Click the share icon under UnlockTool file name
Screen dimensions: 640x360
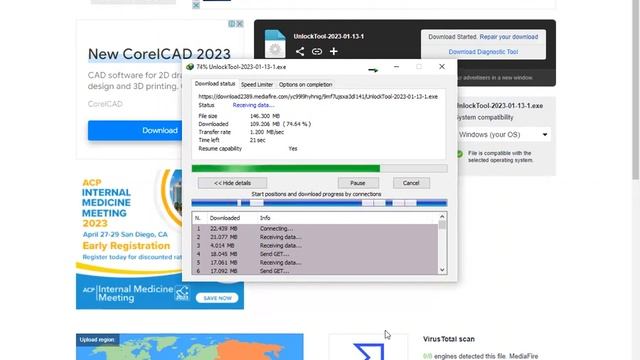pyautogui.click(x=300, y=51)
